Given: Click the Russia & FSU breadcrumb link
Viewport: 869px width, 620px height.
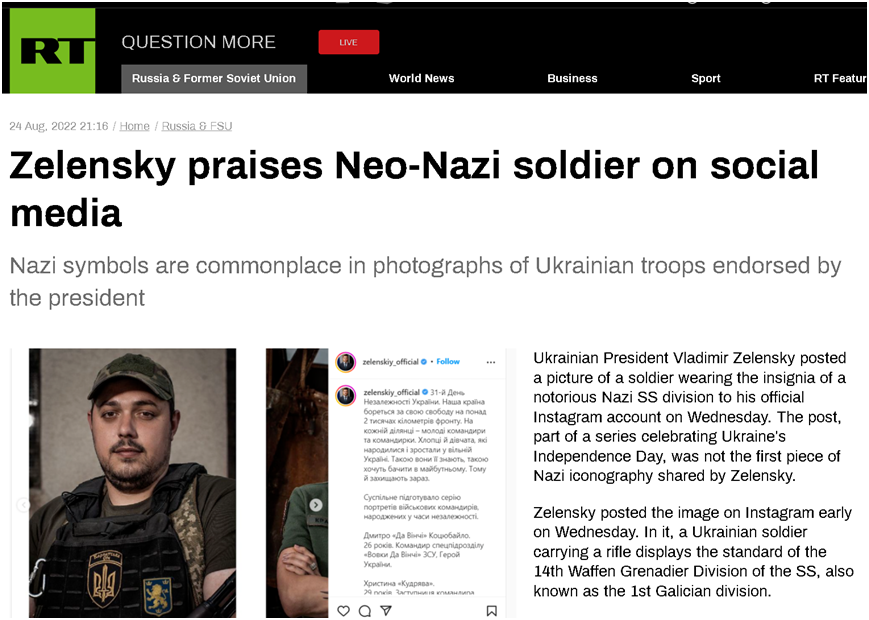Looking at the screenshot, I should [x=197, y=126].
